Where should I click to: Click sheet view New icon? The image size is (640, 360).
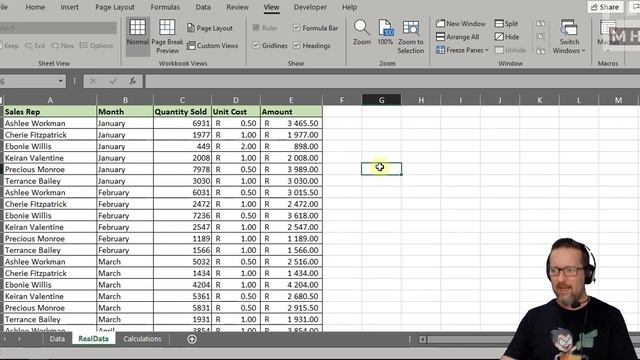coord(62,46)
